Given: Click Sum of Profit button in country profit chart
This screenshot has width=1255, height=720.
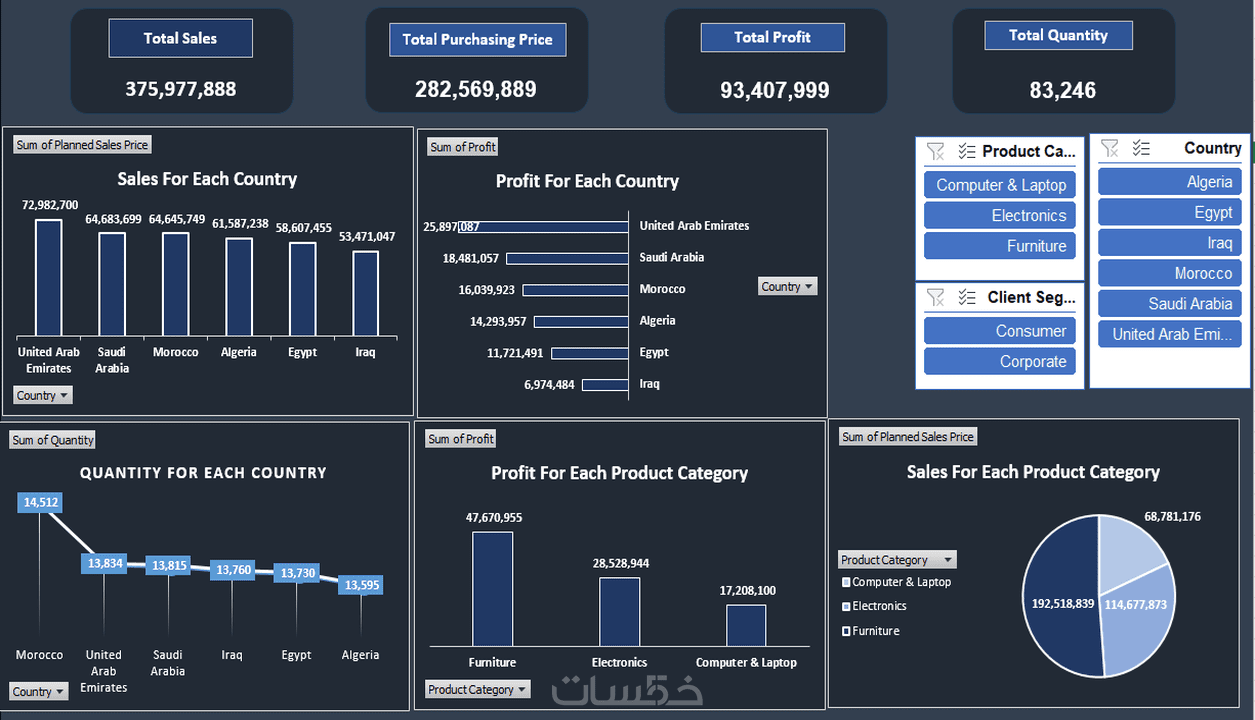Looking at the screenshot, I should pos(462,147).
